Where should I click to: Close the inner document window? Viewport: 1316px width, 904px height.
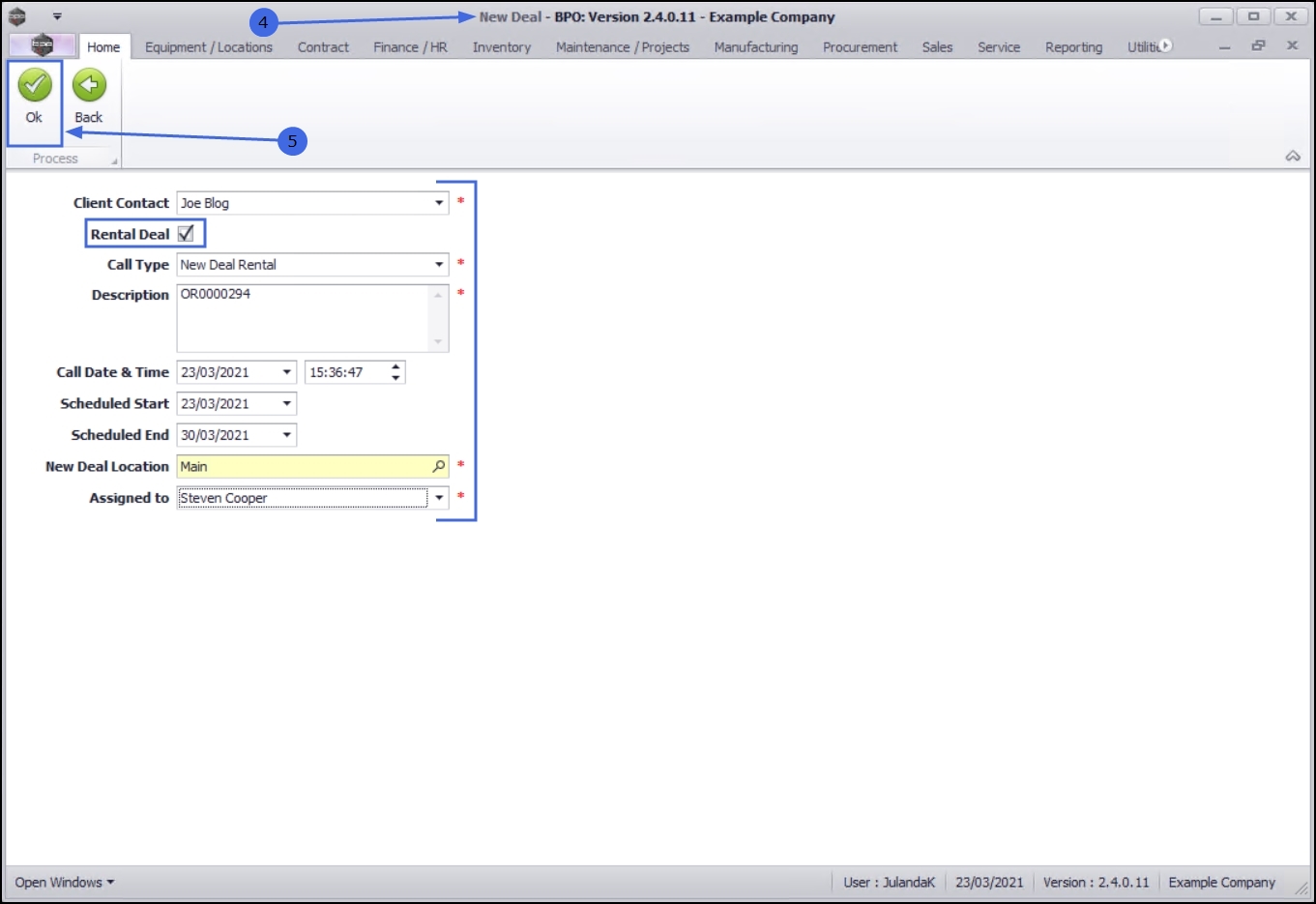(1292, 45)
